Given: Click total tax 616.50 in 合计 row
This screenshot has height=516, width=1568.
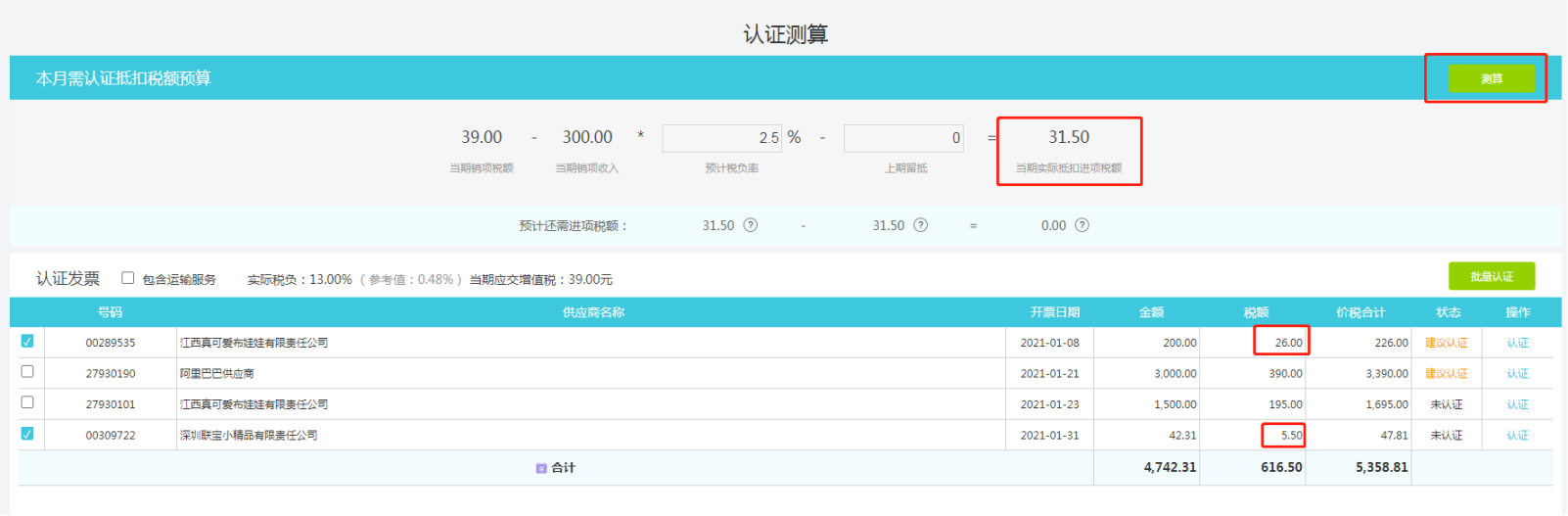Looking at the screenshot, I should pos(1281,468).
